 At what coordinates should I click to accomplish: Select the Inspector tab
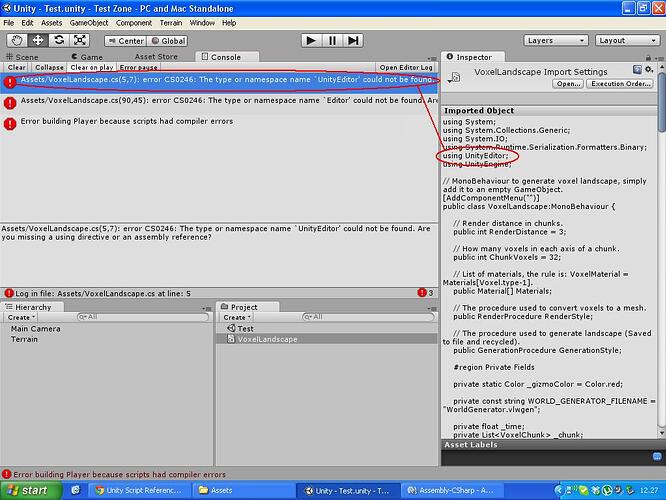474,57
